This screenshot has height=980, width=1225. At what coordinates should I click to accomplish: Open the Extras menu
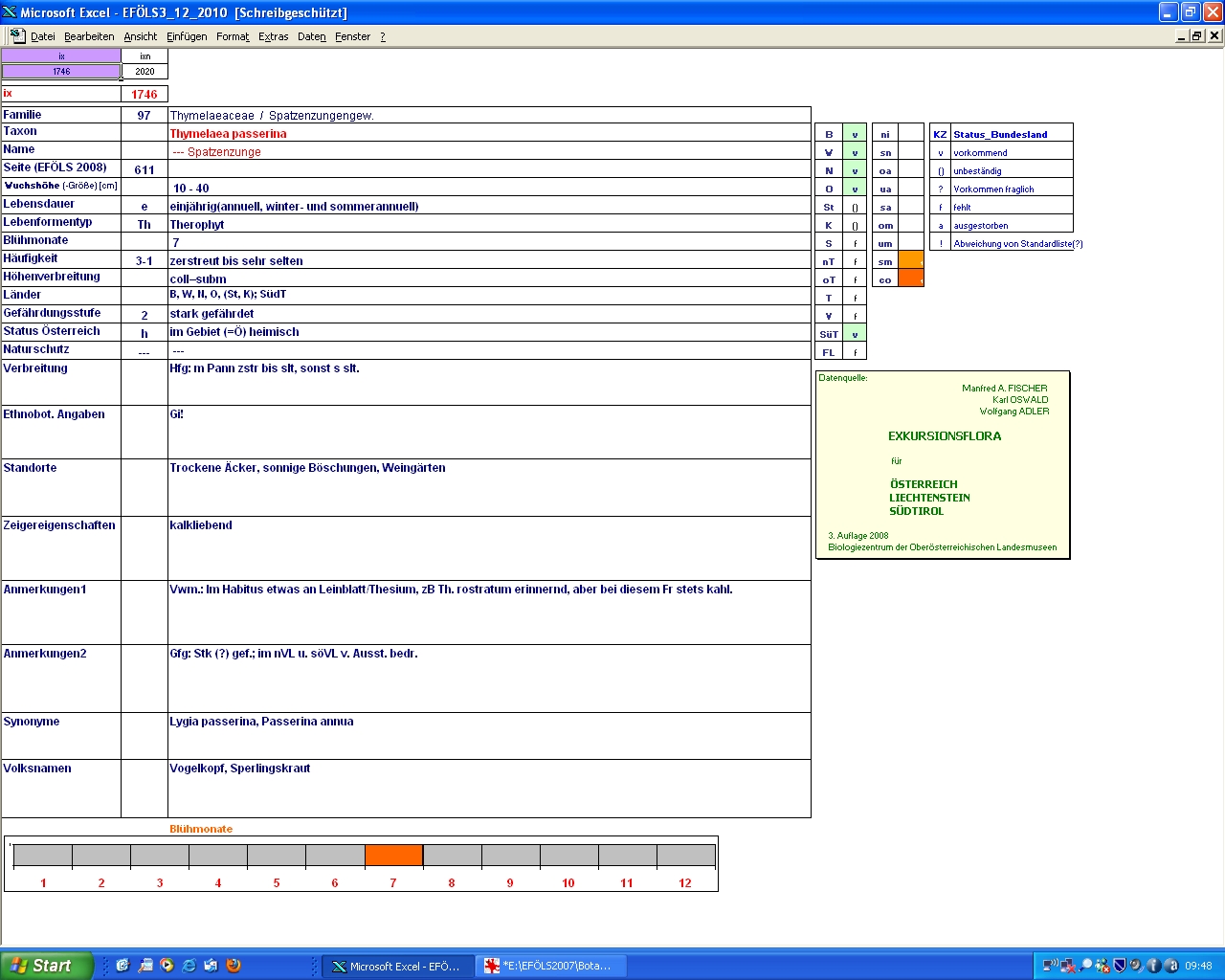[274, 36]
